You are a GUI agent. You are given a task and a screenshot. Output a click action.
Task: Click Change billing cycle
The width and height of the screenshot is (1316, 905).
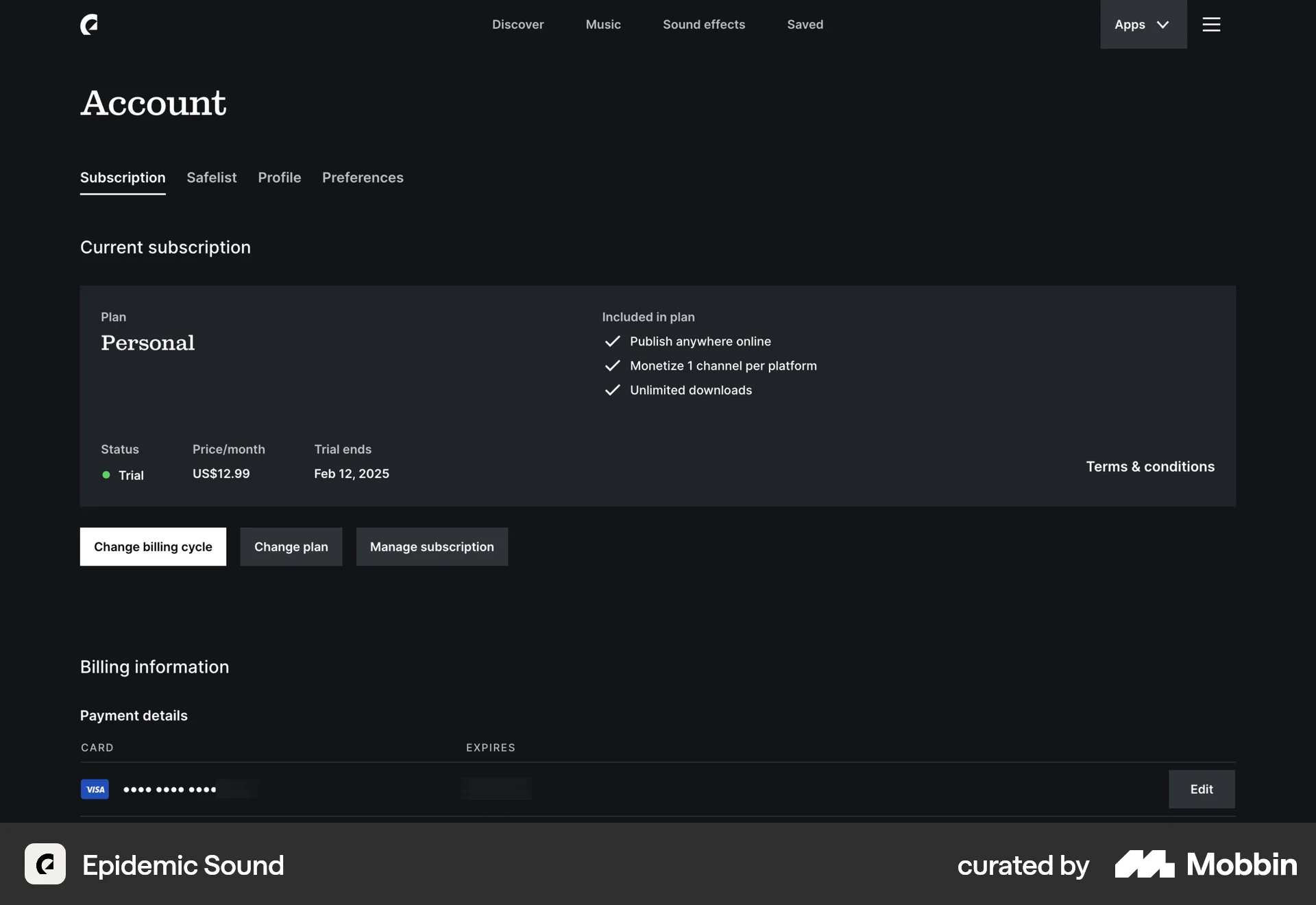coord(153,546)
